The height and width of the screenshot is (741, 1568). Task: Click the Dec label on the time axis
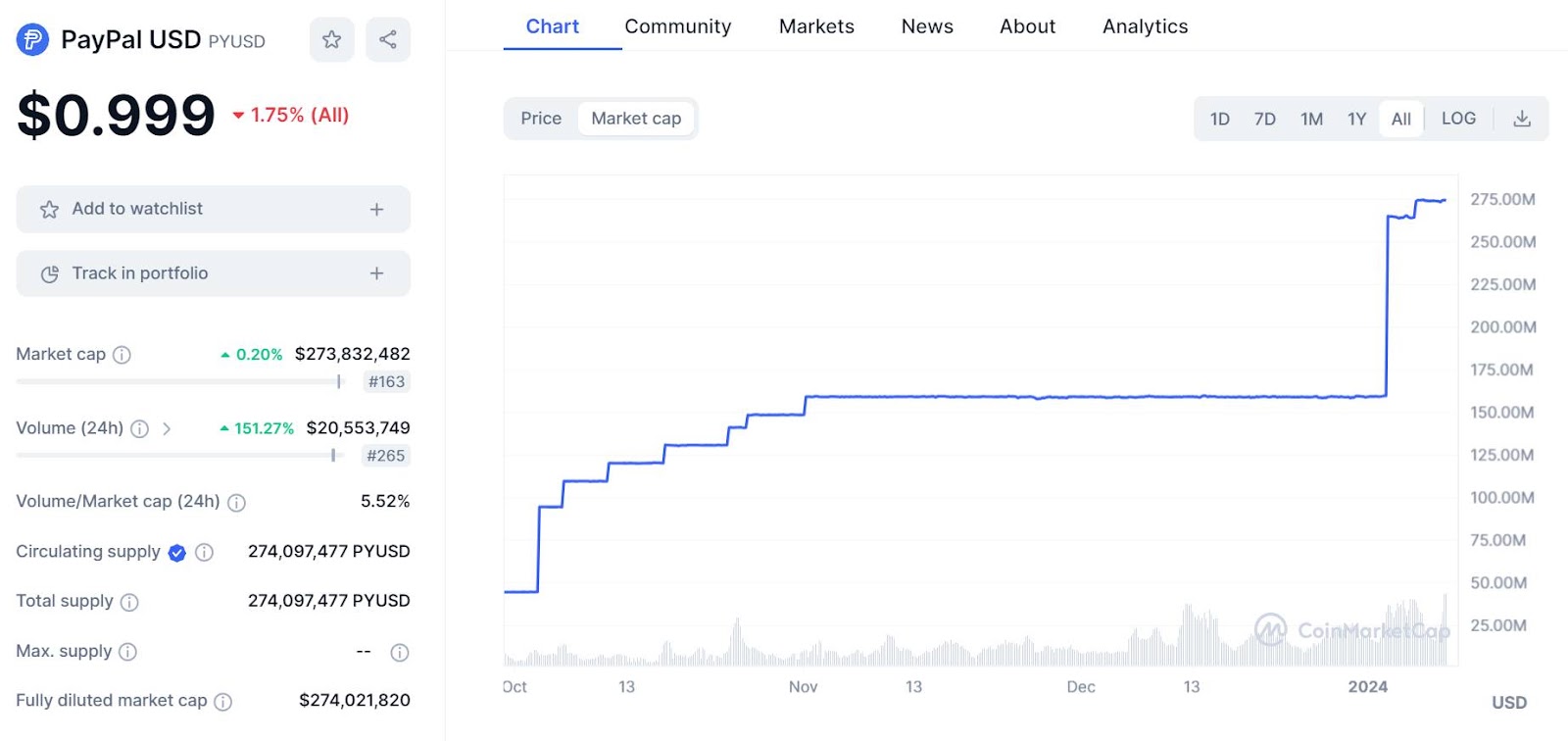1081,687
